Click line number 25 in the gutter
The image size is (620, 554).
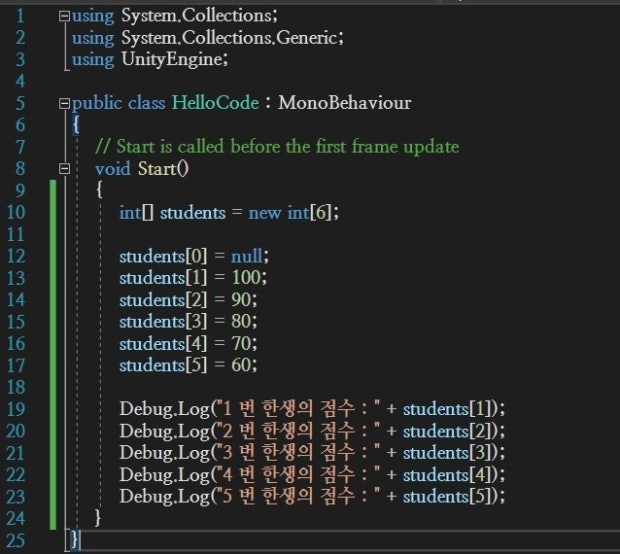click(x=20, y=540)
